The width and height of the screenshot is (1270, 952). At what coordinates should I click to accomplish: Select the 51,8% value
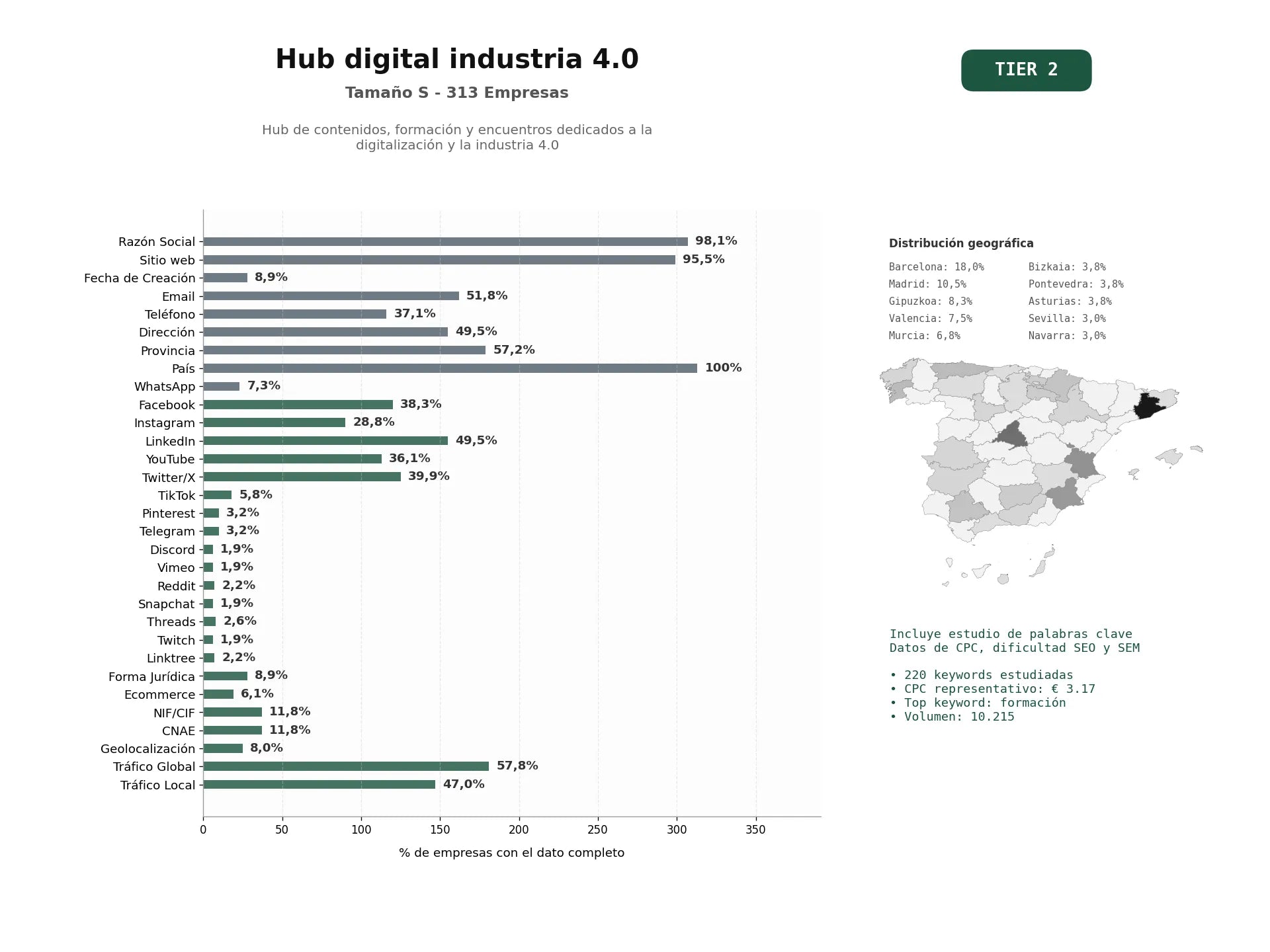coord(487,296)
